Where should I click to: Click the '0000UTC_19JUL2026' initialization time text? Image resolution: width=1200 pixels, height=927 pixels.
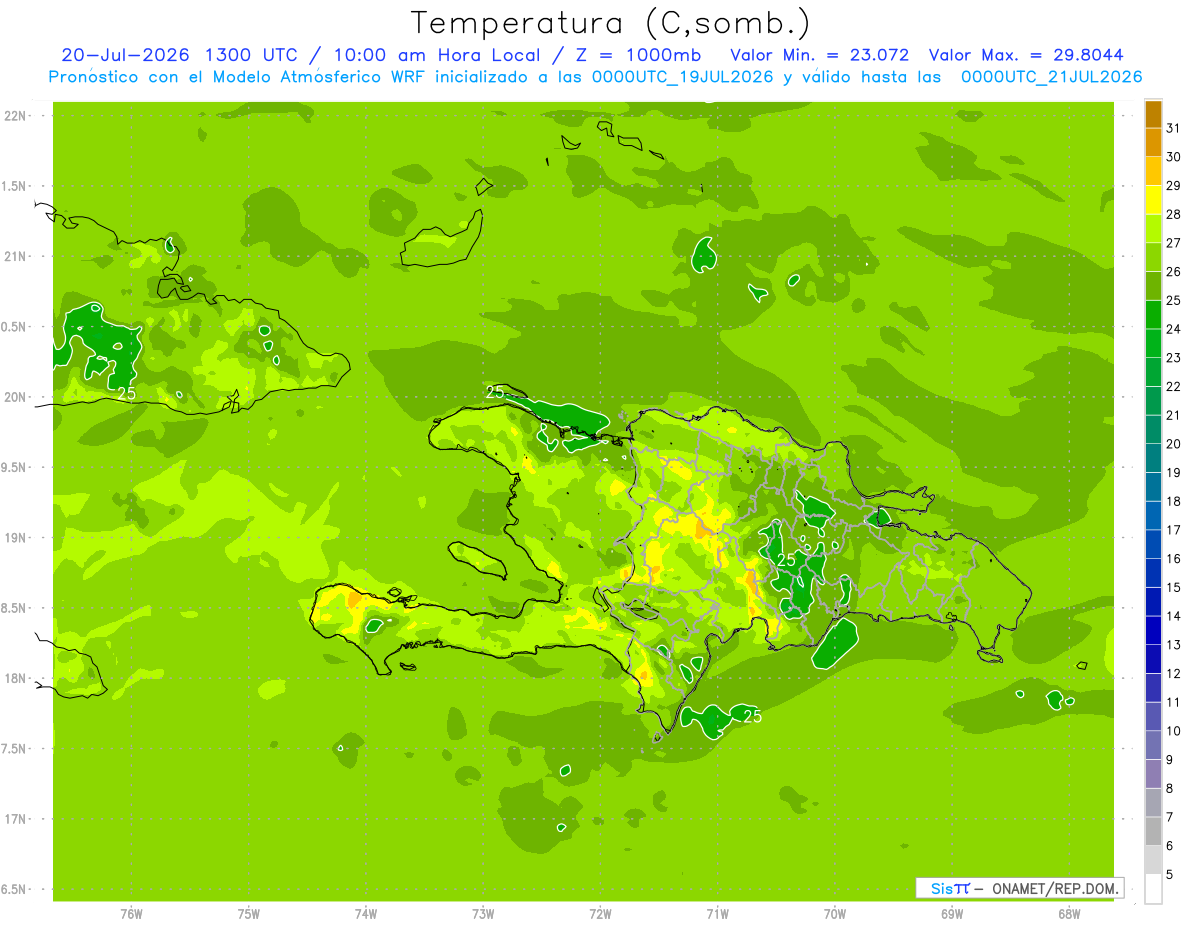[682, 77]
